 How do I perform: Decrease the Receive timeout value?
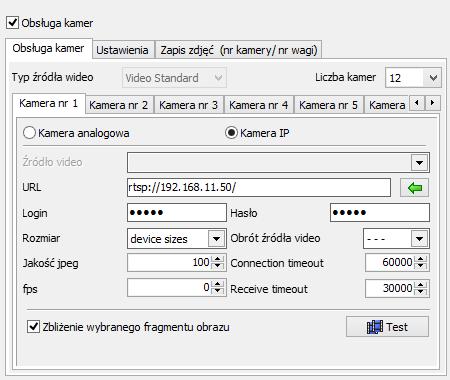tap(421, 291)
